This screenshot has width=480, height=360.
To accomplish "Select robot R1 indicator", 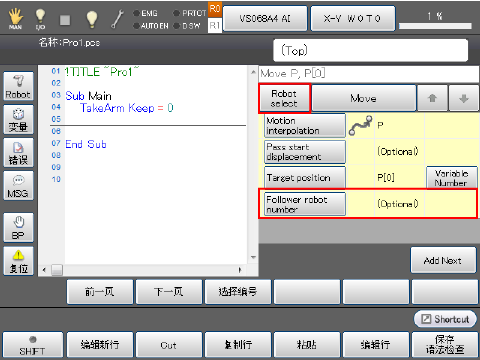I will tap(215, 25).
